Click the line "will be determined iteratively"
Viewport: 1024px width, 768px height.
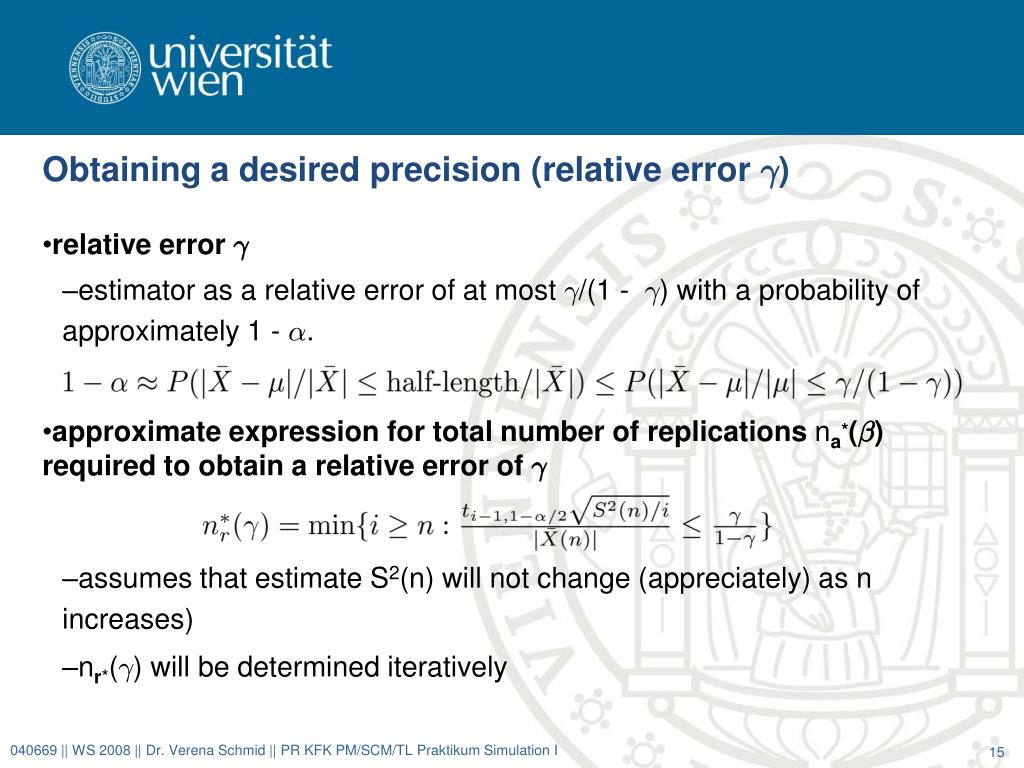(285, 668)
